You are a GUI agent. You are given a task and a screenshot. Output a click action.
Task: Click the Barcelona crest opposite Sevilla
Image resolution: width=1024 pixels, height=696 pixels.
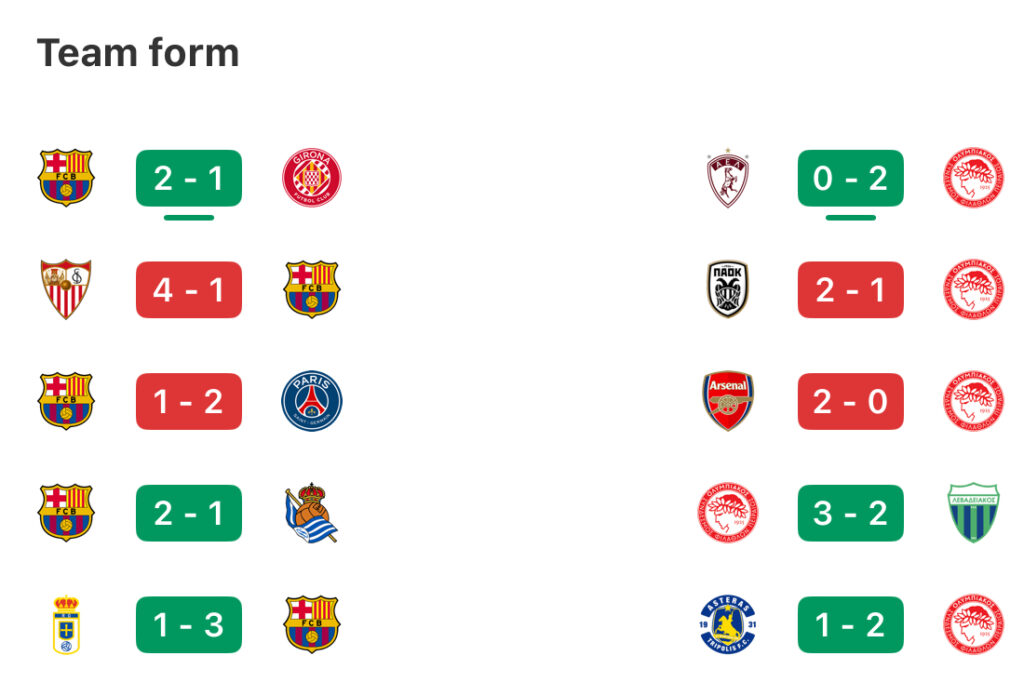click(x=312, y=290)
